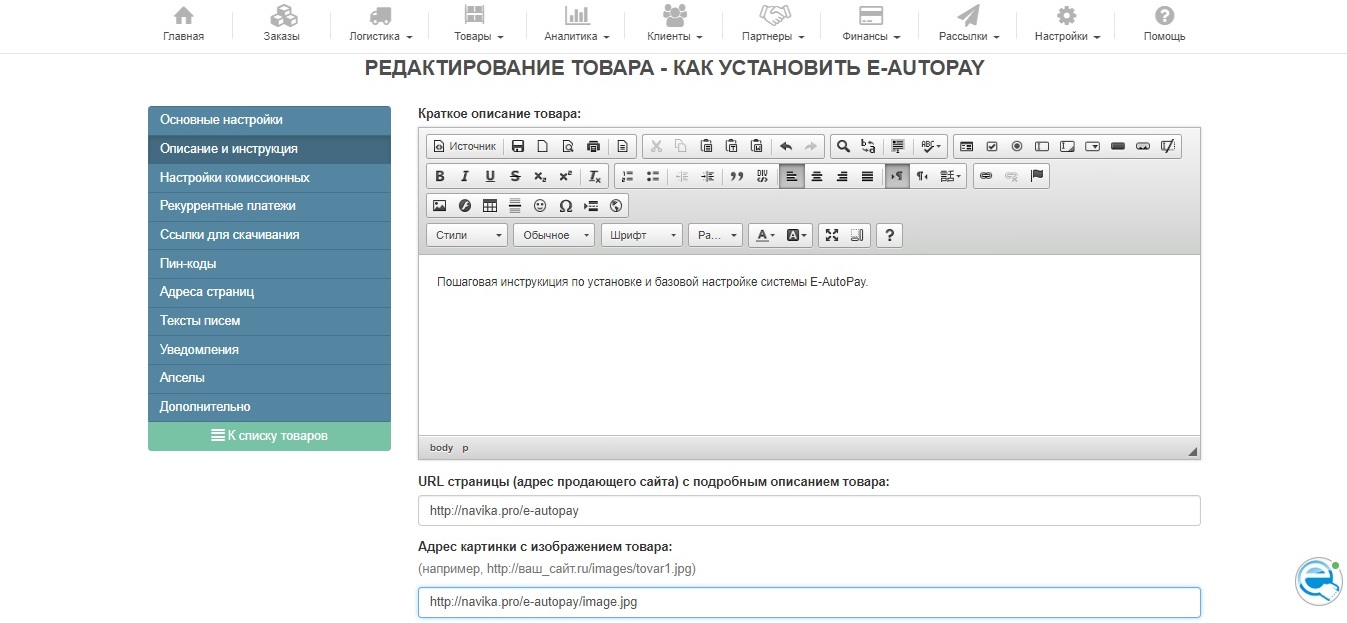The width and height of the screenshot is (1347, 623).
Task: Insert a table using the table icon
Action: pyautogui.click(x=490, y=206)
